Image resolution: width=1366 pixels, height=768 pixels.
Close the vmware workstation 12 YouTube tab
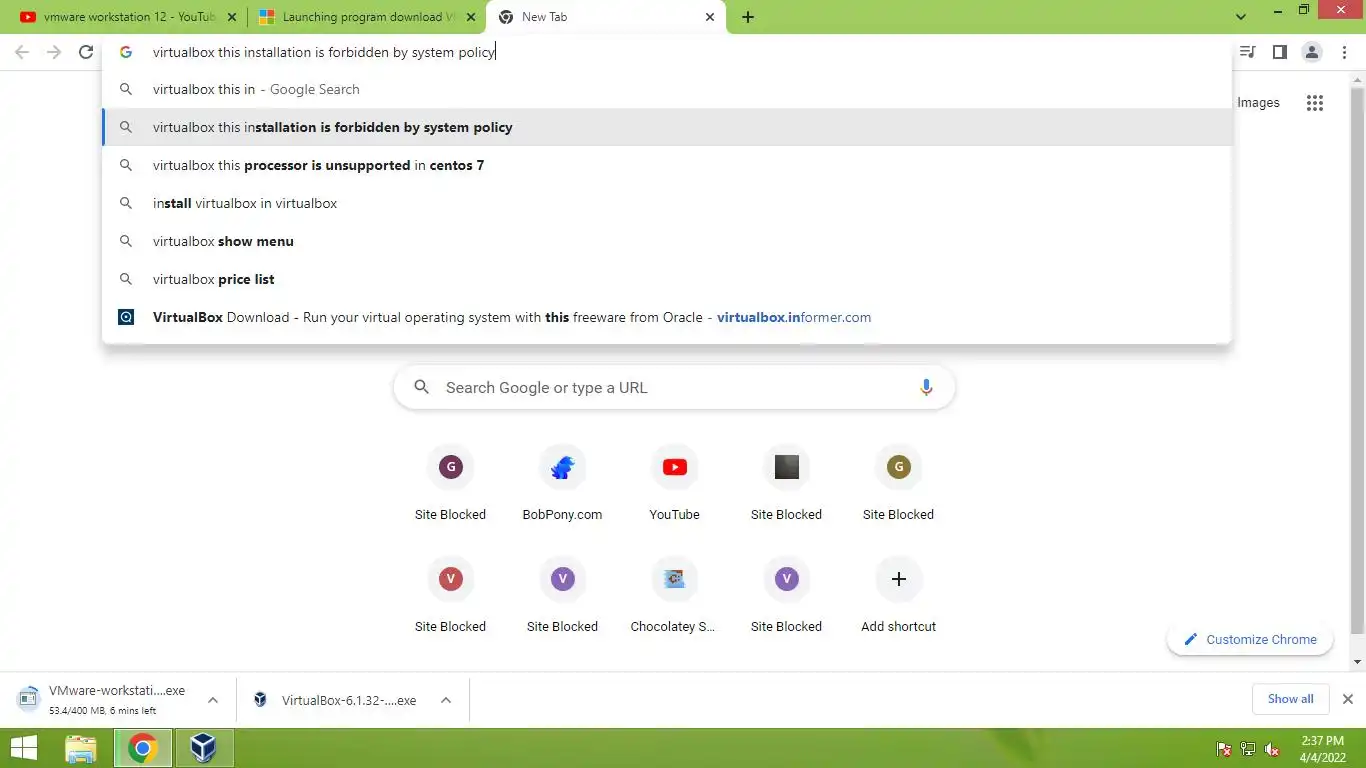(x=232, y=17)
